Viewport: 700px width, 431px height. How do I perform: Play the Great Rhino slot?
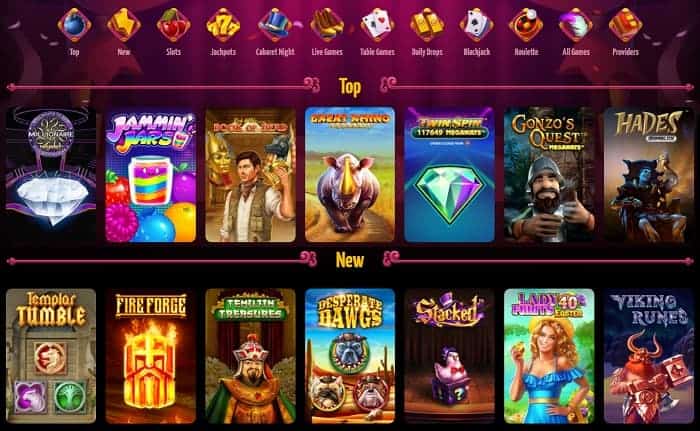coord(350,175)
